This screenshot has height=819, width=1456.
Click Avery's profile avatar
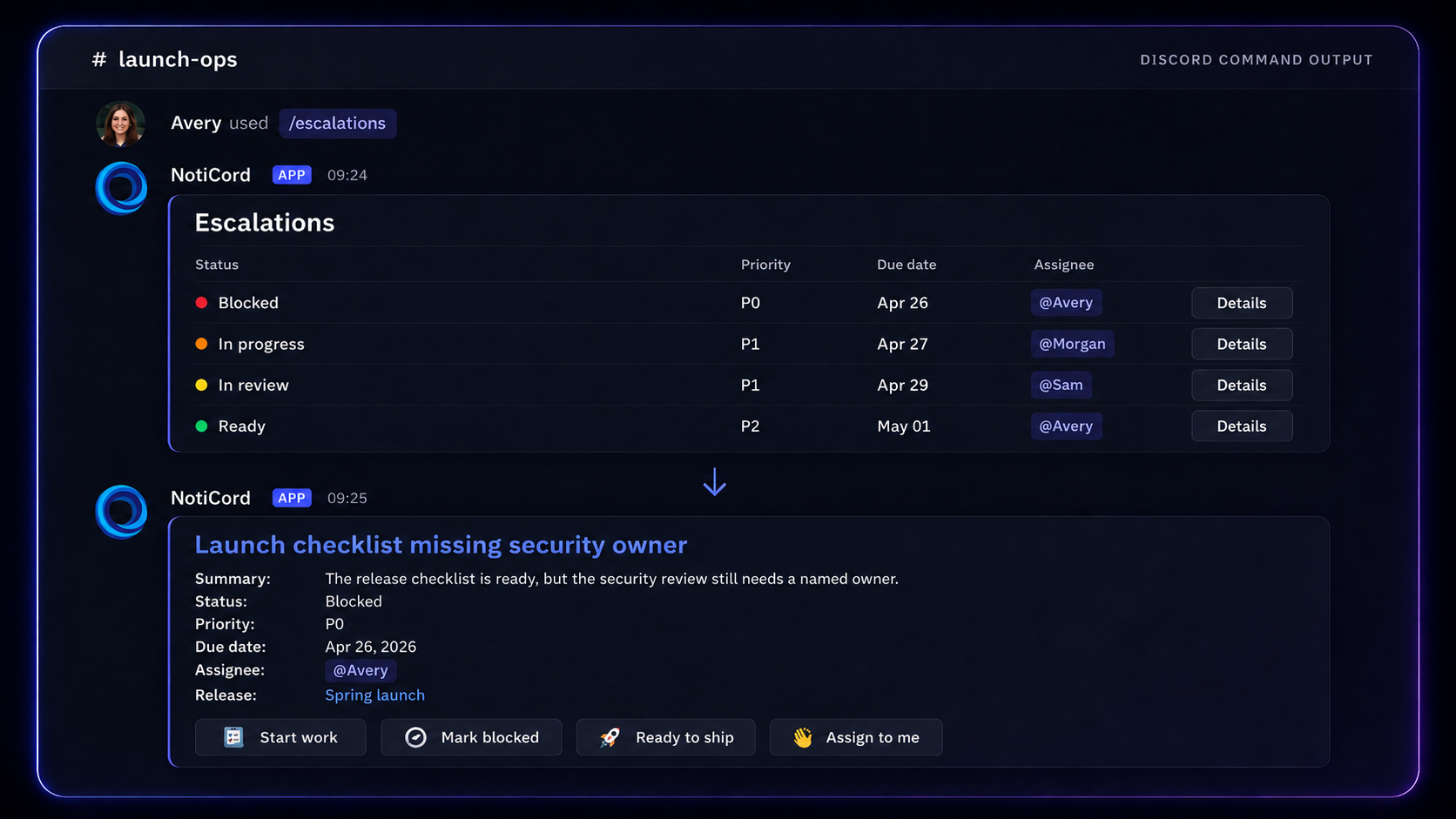(120, 124)
